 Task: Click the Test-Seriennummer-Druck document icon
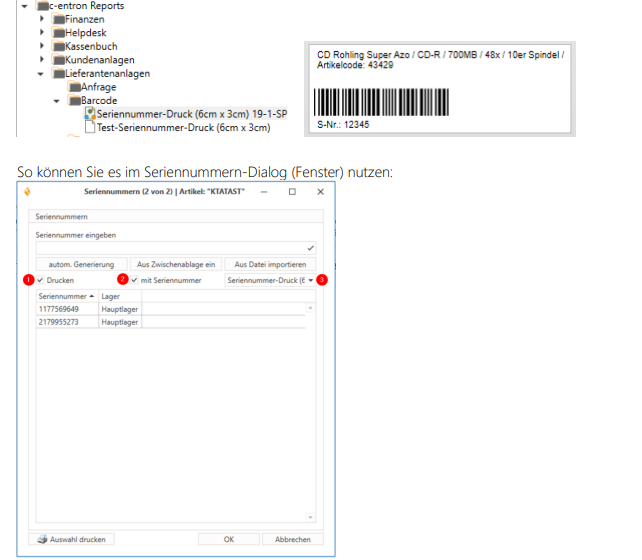89,128
